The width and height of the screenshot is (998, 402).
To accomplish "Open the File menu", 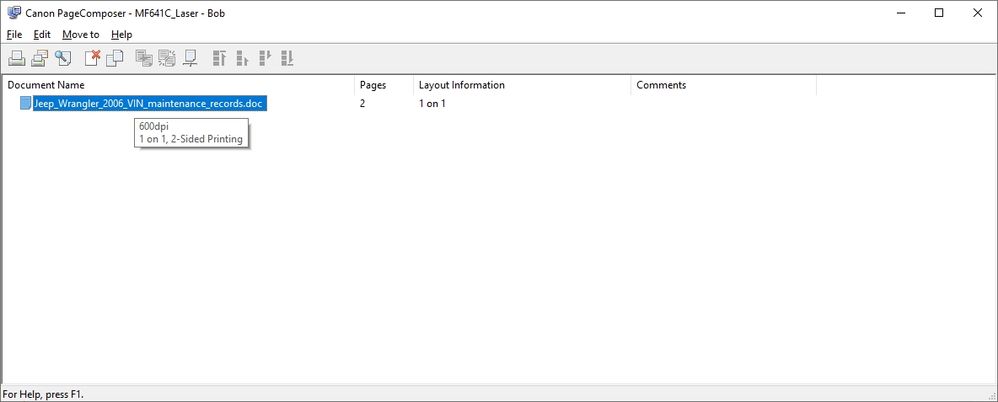I will coord(14,34).
